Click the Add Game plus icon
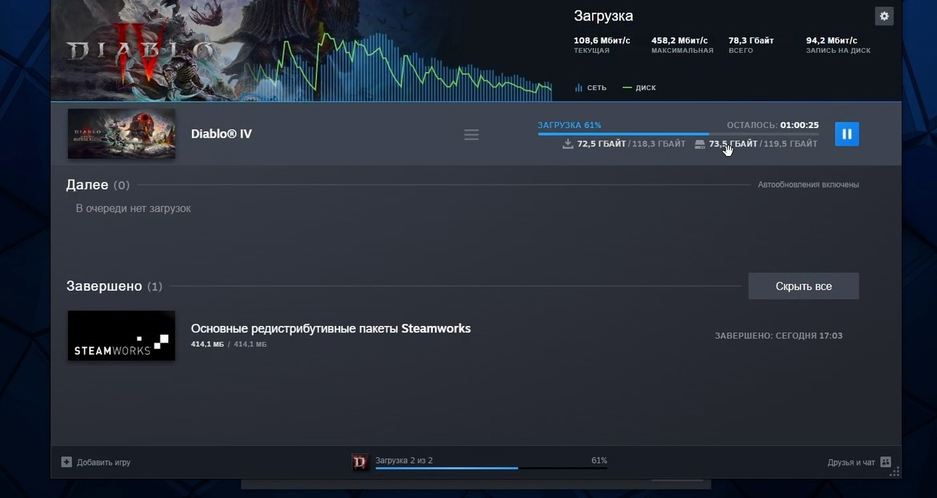Viewport: 937px width, 498px height. click(66, 462)
